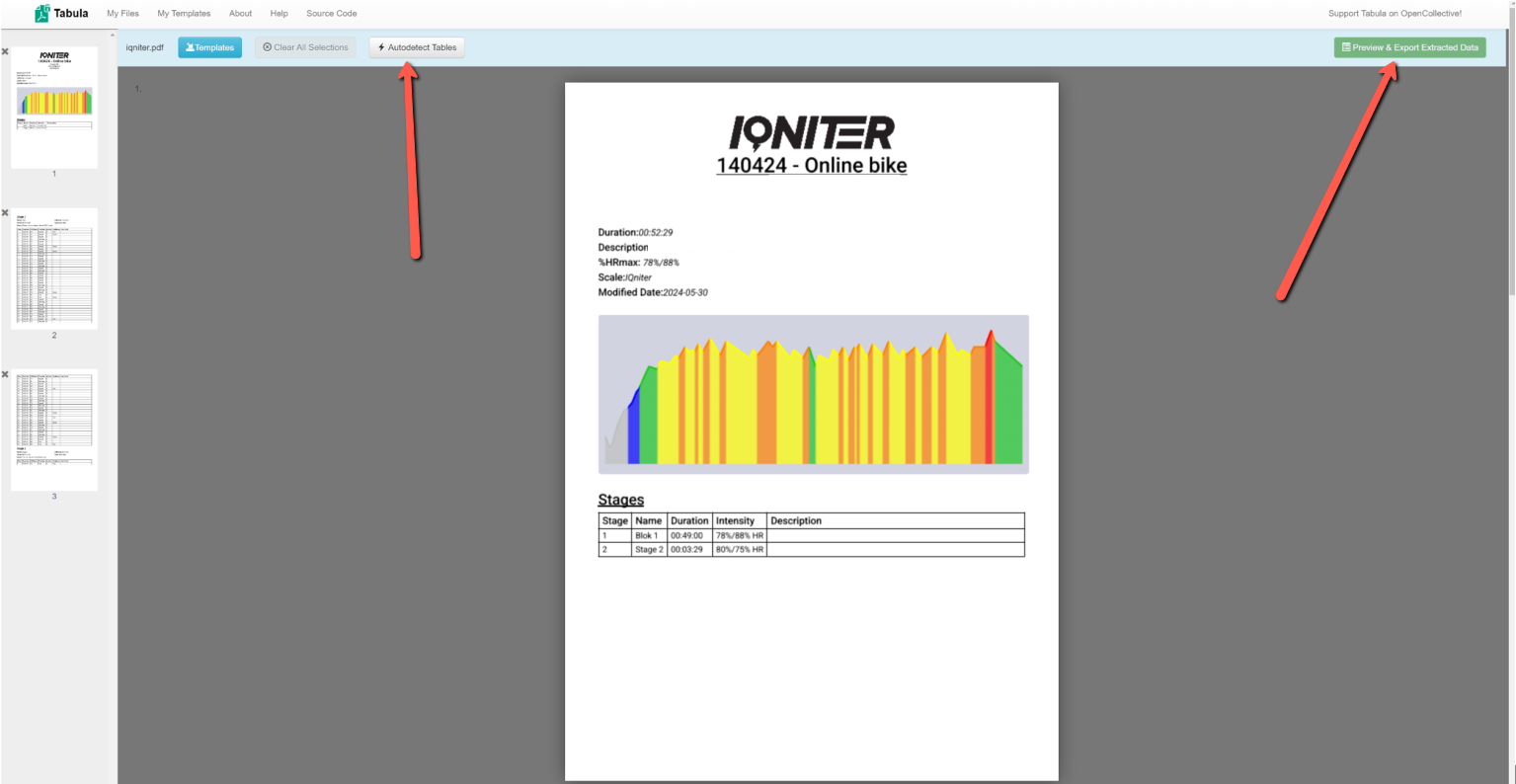Remove page 2 with its X icon
This screenshot has width=1516, height=784.
coord(5,213)
